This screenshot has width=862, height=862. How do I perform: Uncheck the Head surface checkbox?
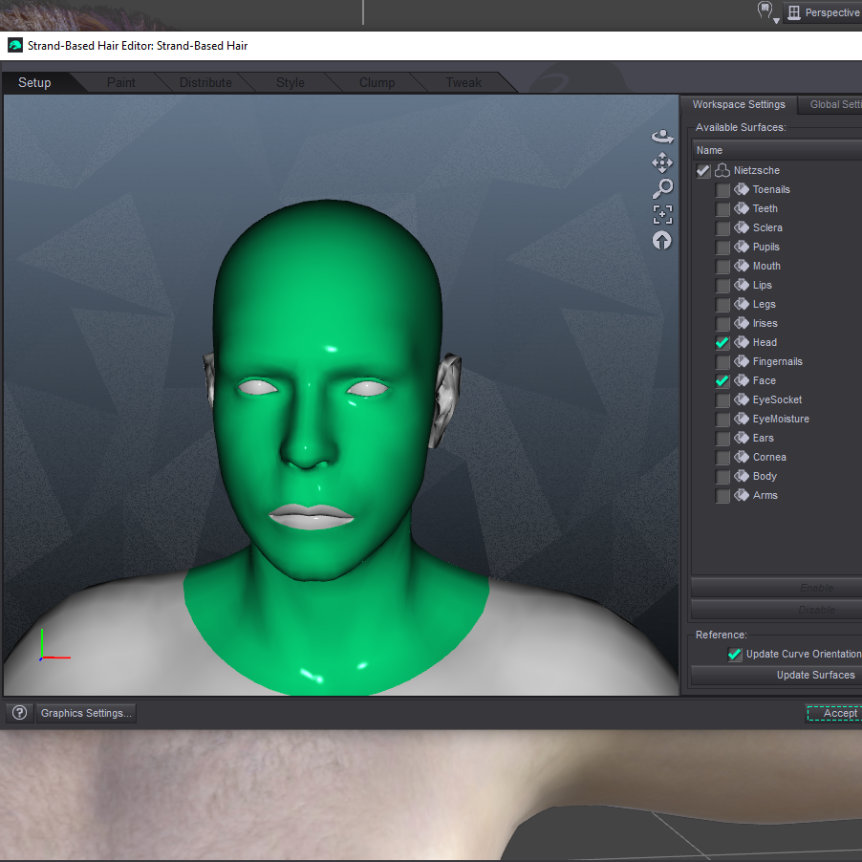point(722,343)
